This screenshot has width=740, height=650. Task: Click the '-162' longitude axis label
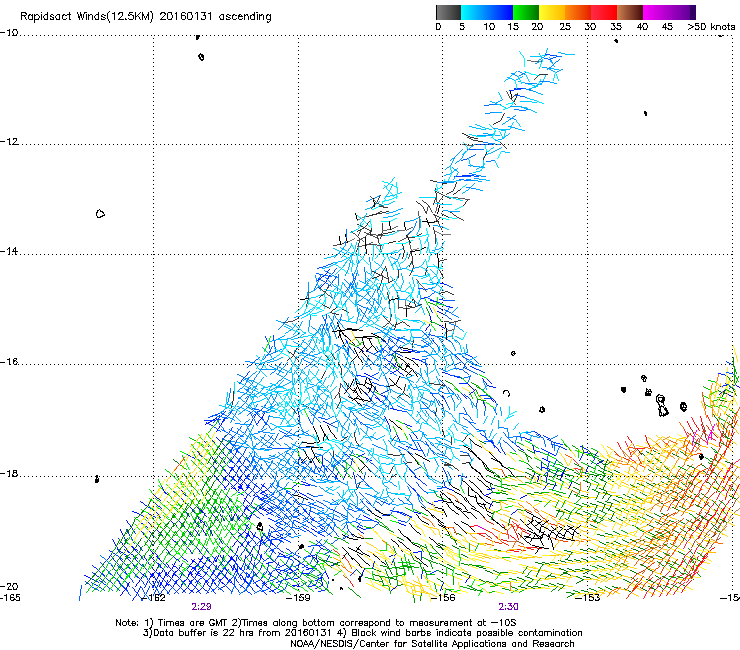pos(153,598)
